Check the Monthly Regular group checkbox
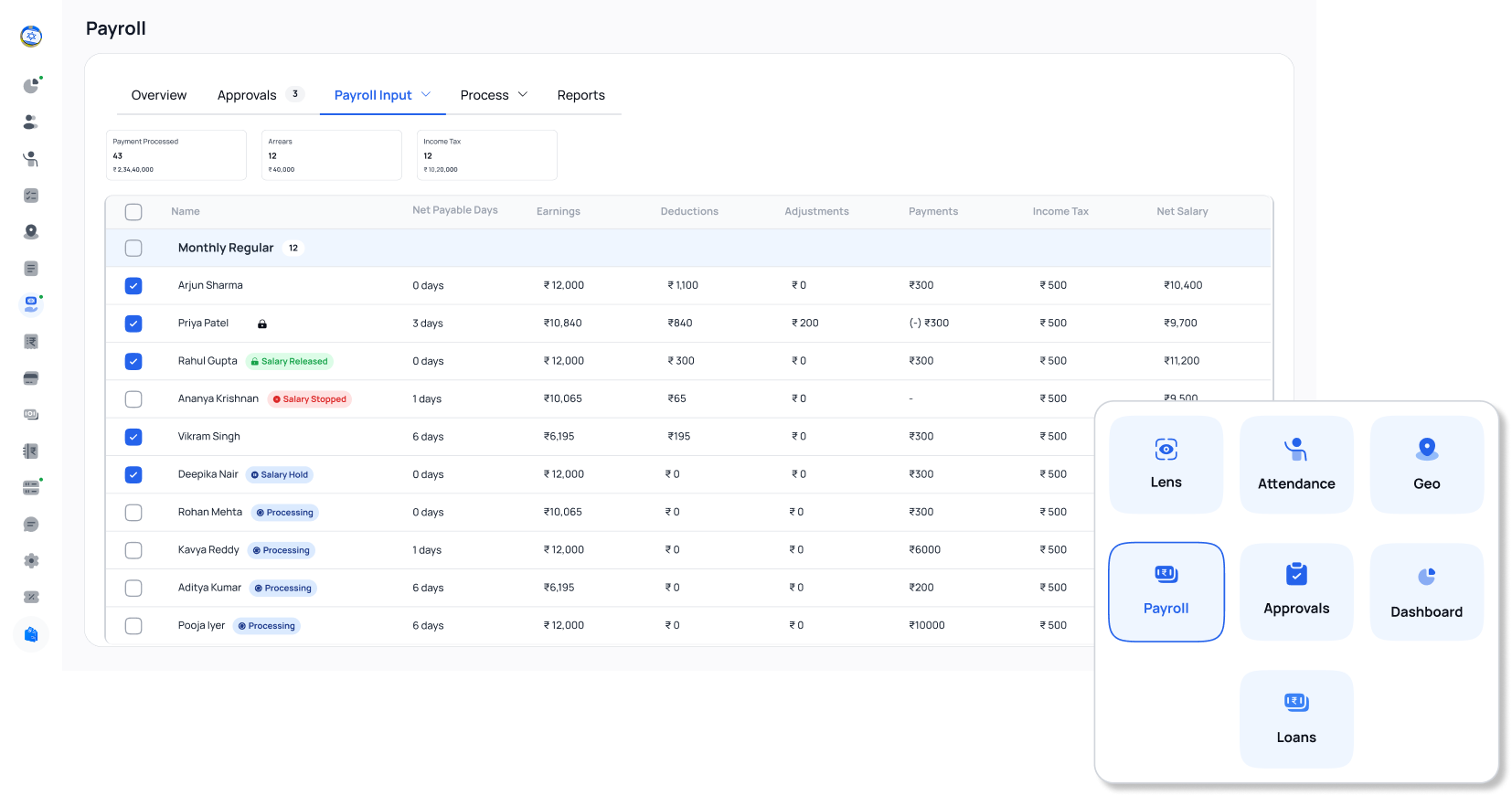The image size is (1512, 796). pos(133,248)
